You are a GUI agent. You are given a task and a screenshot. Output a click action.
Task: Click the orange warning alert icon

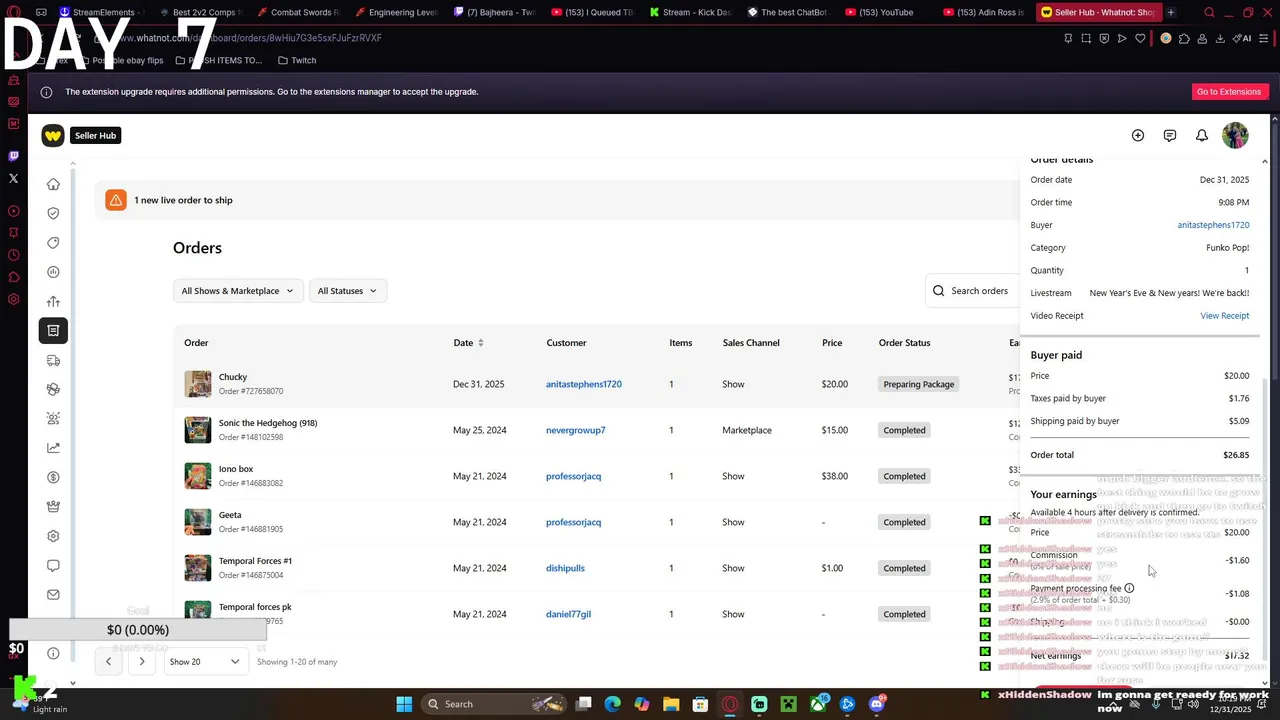coord(116,200)
